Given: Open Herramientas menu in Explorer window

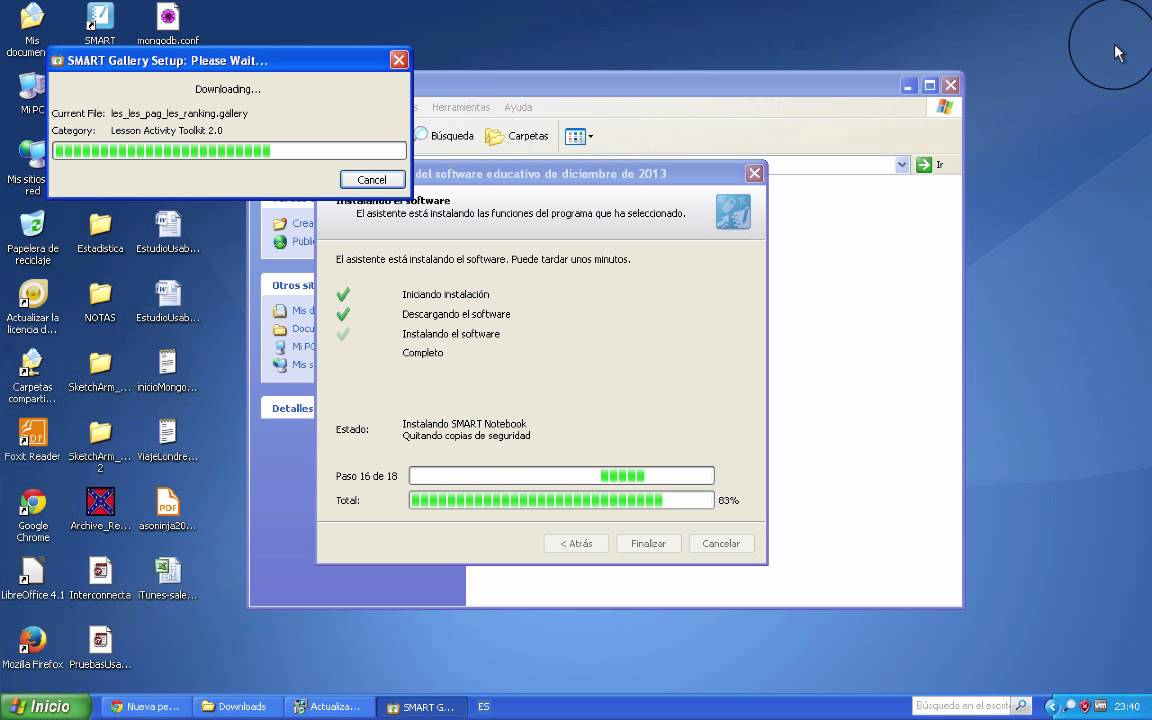Looking at the screenshot, I should [x=461, y=107].
